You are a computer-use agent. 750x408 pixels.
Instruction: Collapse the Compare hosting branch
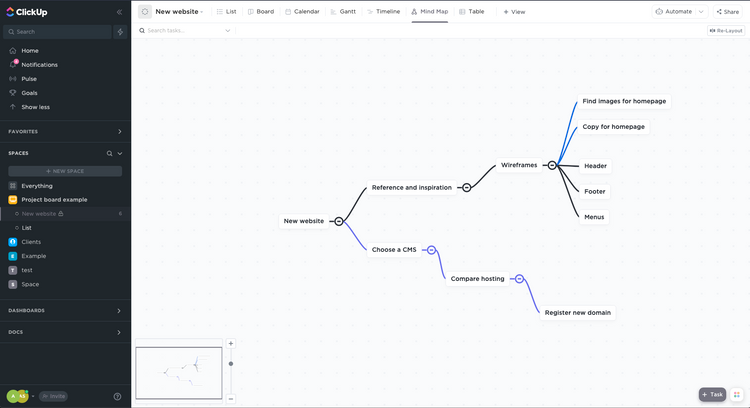[519, 279]
